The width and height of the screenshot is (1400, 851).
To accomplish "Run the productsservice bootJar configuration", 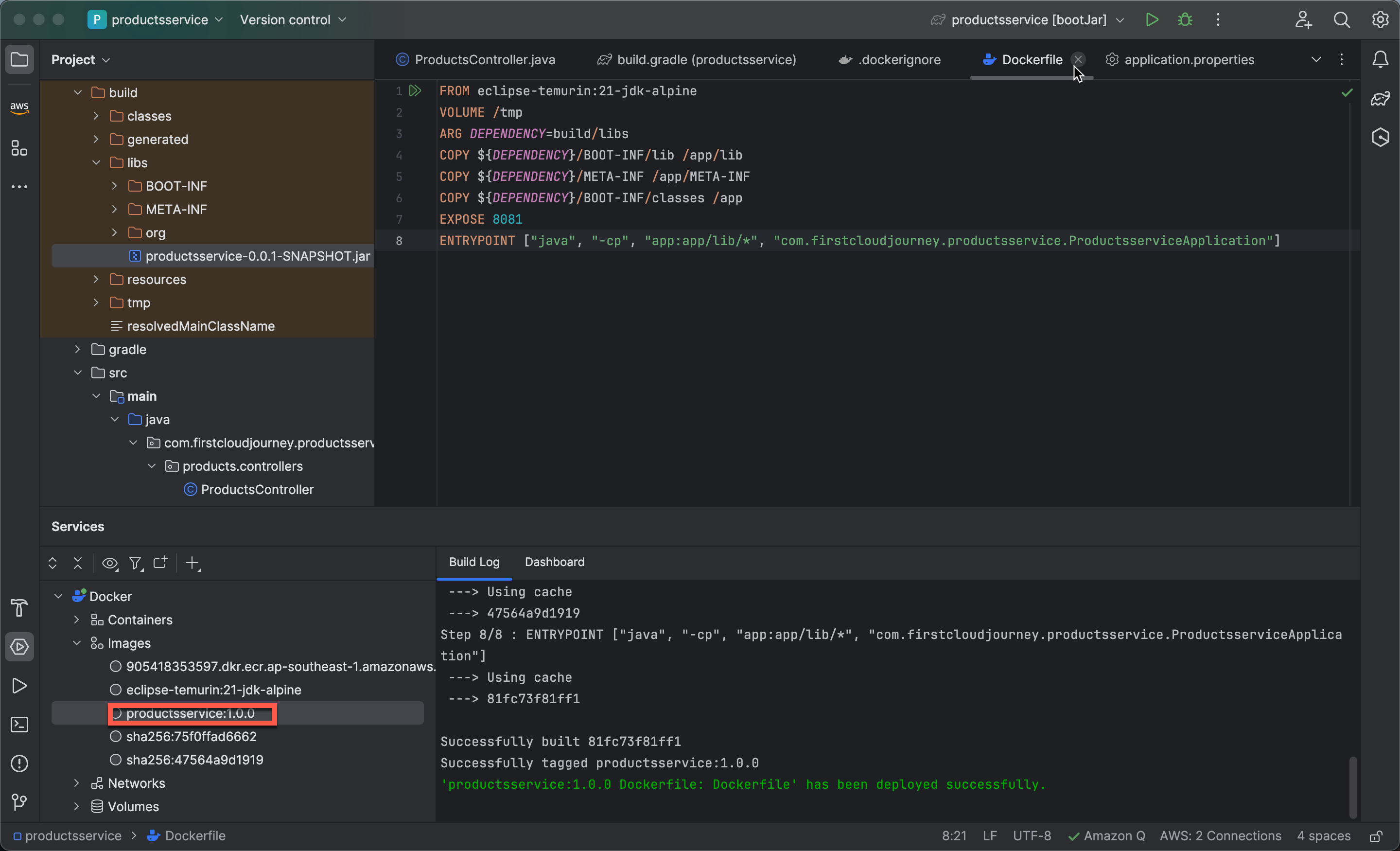I will coord(1152,20).
